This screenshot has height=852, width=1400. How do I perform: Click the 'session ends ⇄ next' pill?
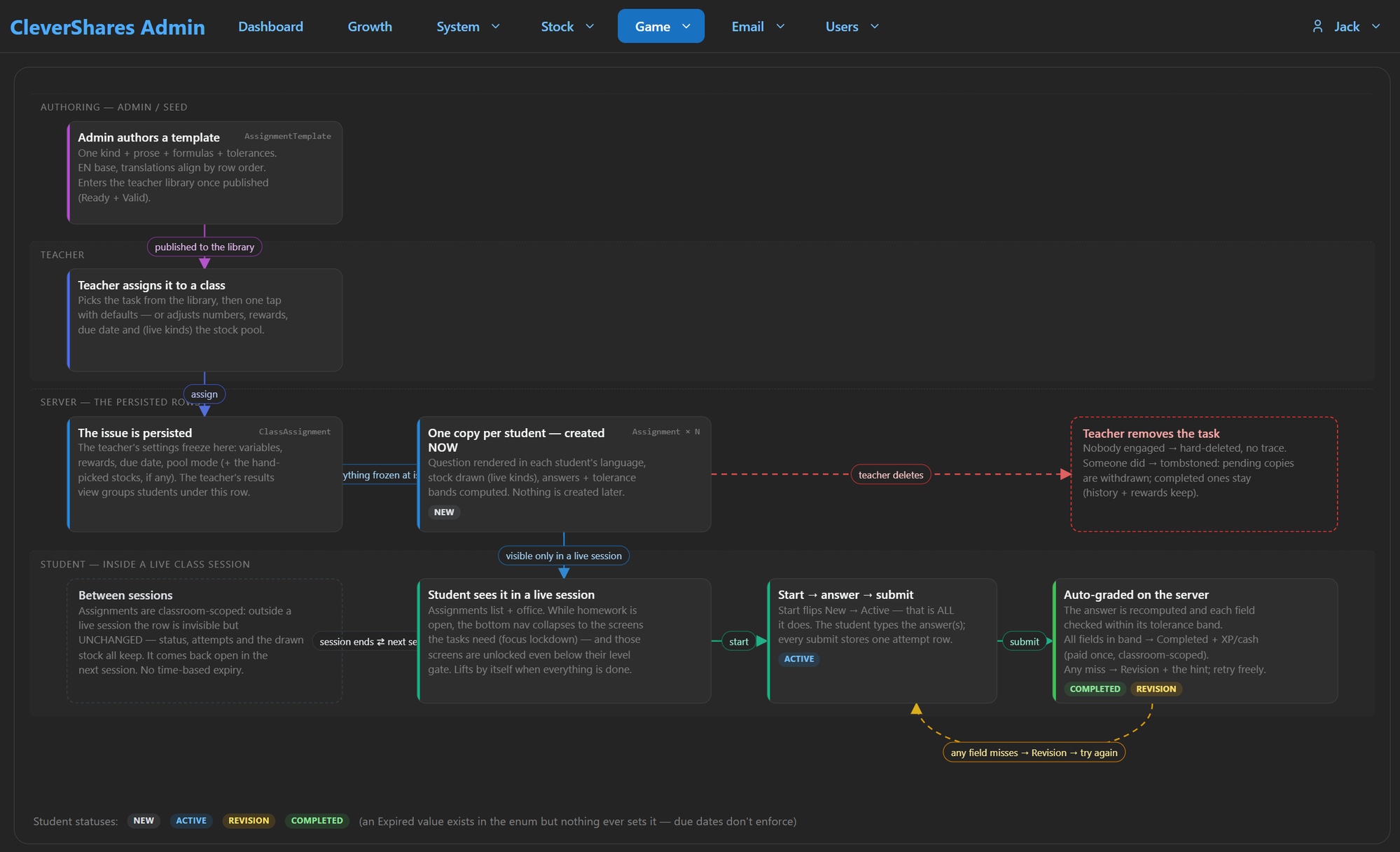click(365, 642)
